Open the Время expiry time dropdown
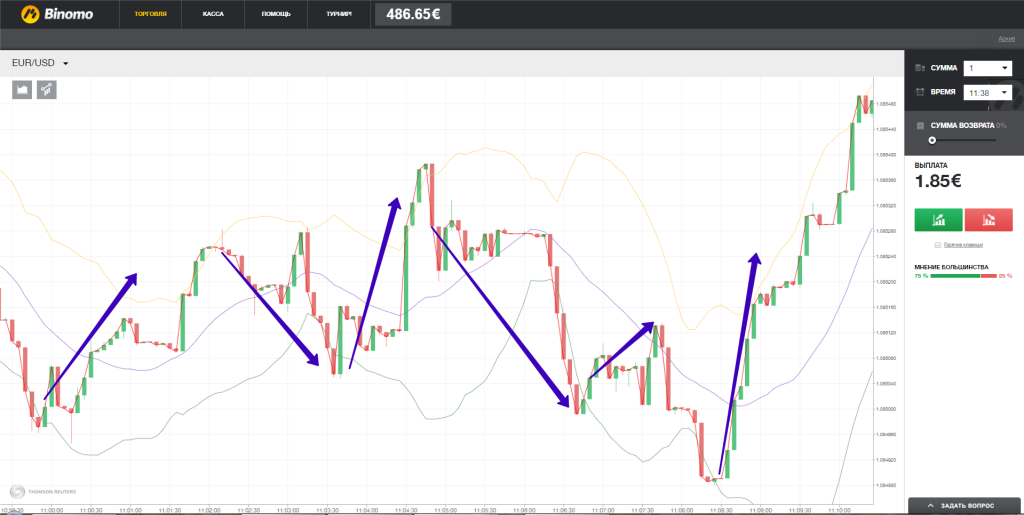This screenshot has width=1024, height=515. (987, 93)
